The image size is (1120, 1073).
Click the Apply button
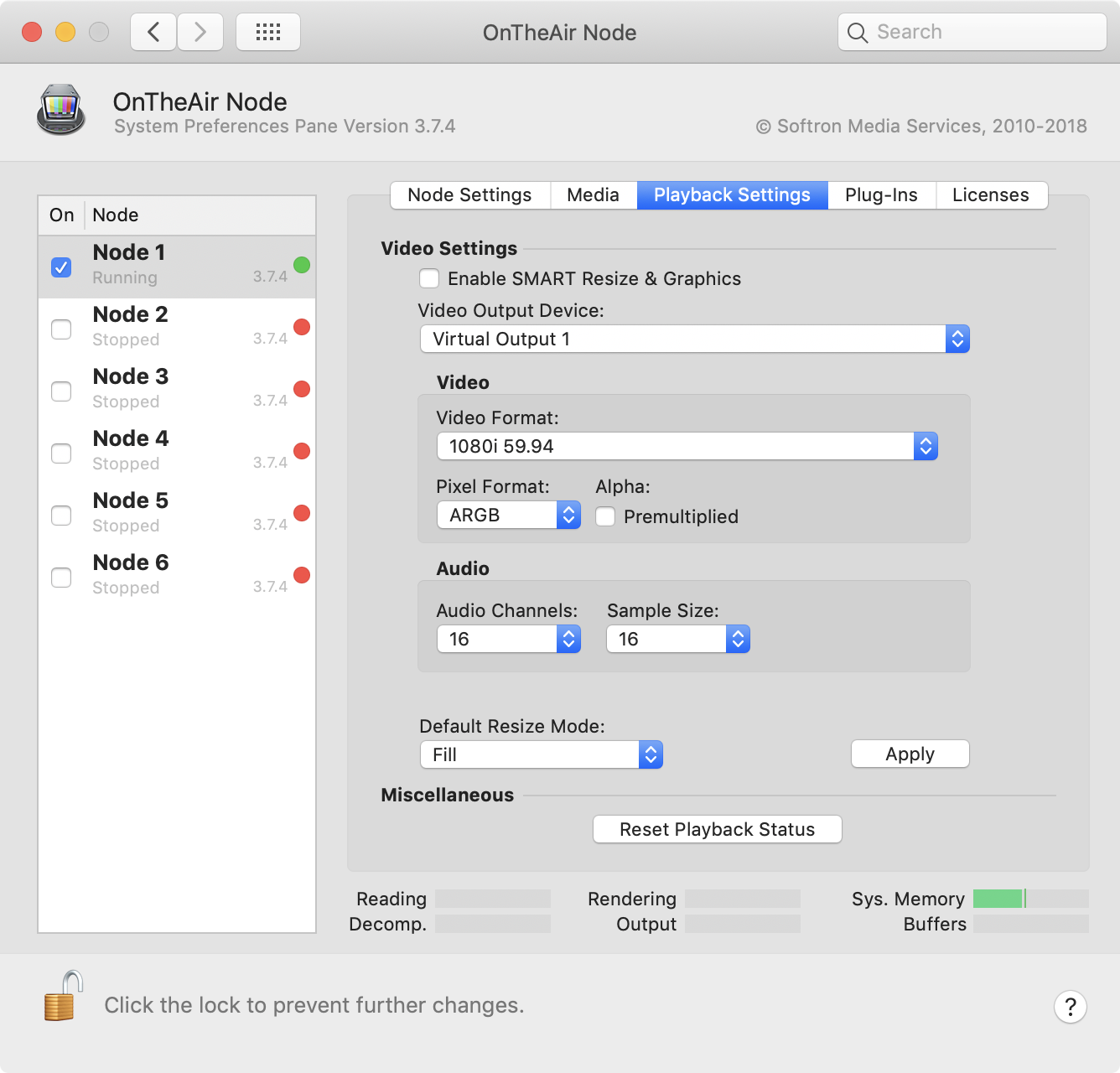tap(910, 754)
